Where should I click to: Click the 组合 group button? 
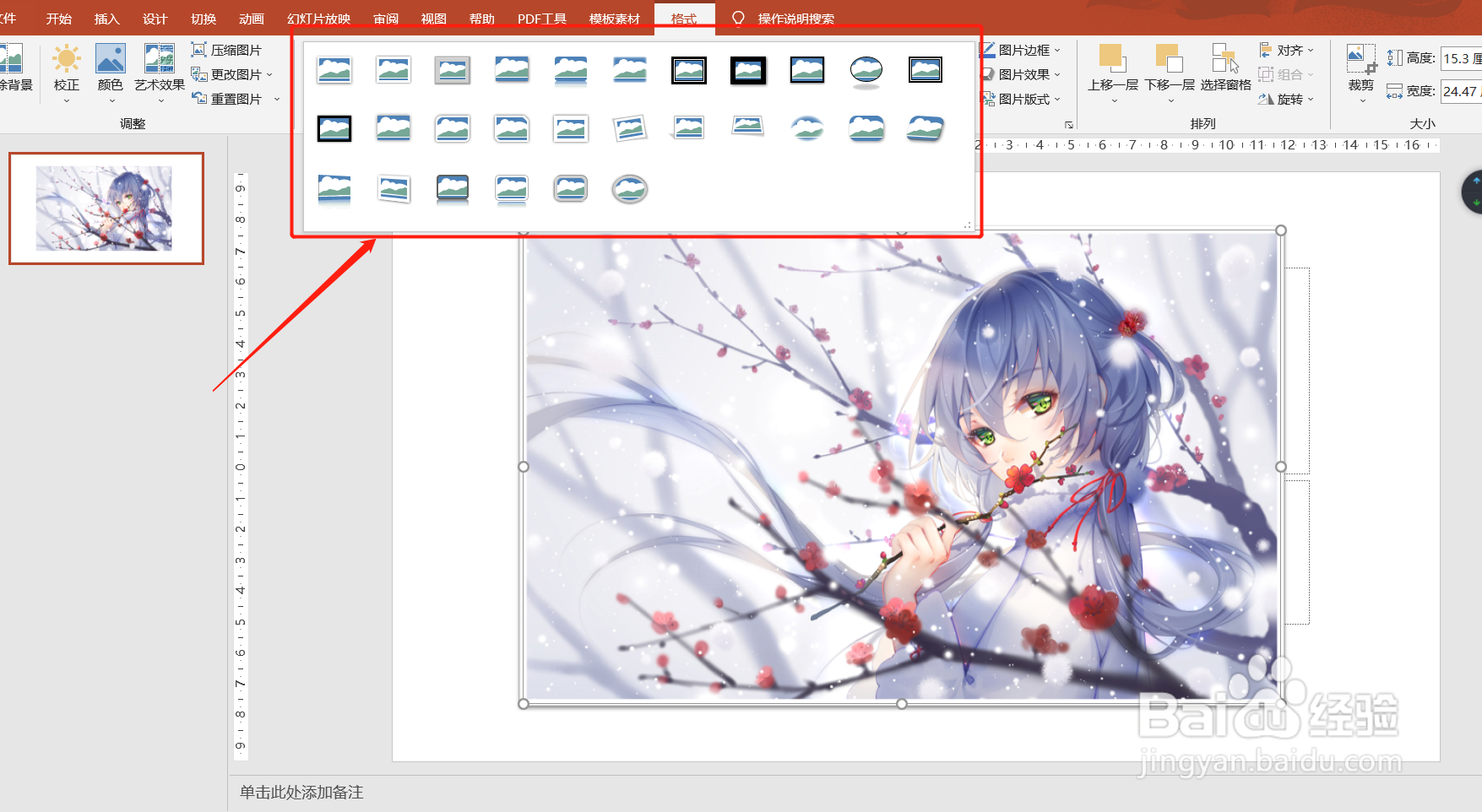point(1287,74)
